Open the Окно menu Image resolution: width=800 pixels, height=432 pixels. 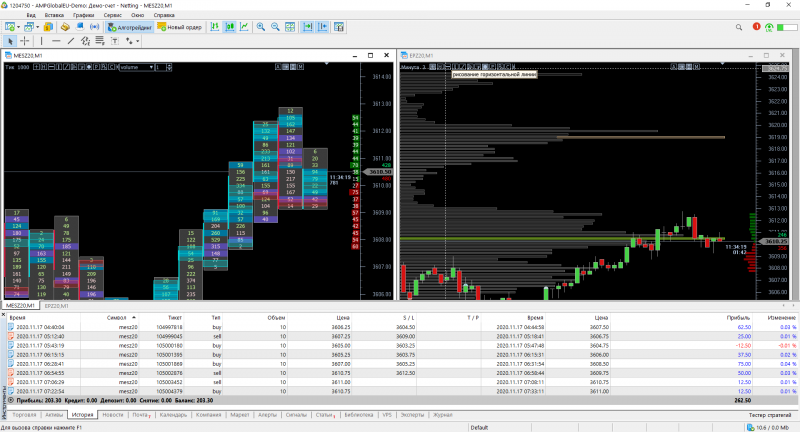(137, 15)
